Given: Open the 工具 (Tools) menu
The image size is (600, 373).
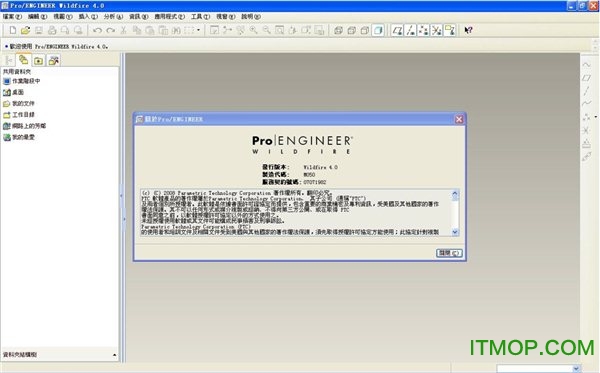Looking at the screenshot, I should [200, 16].
